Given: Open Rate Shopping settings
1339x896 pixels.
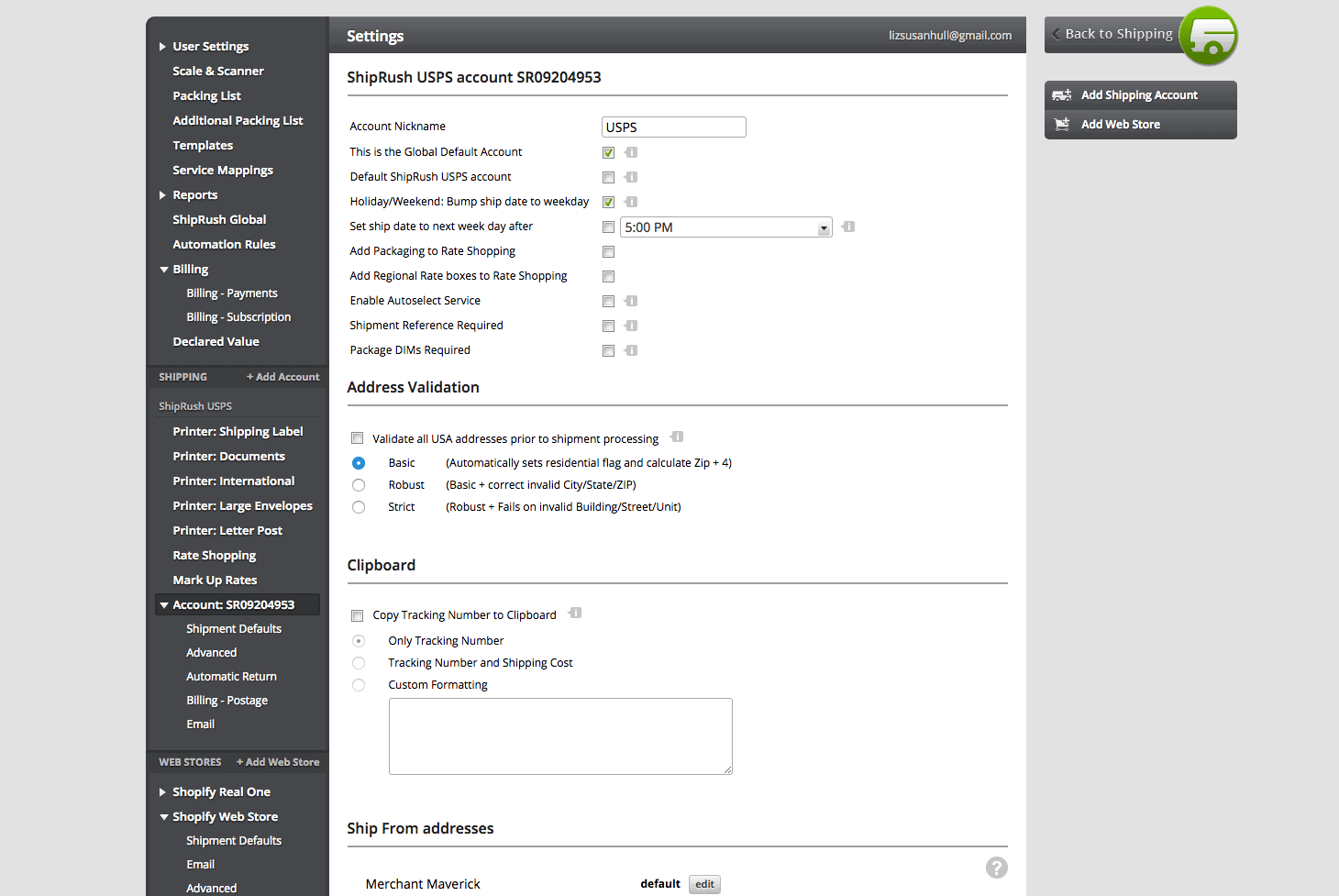Looking at the screenshot, I should tap(215, 556).
